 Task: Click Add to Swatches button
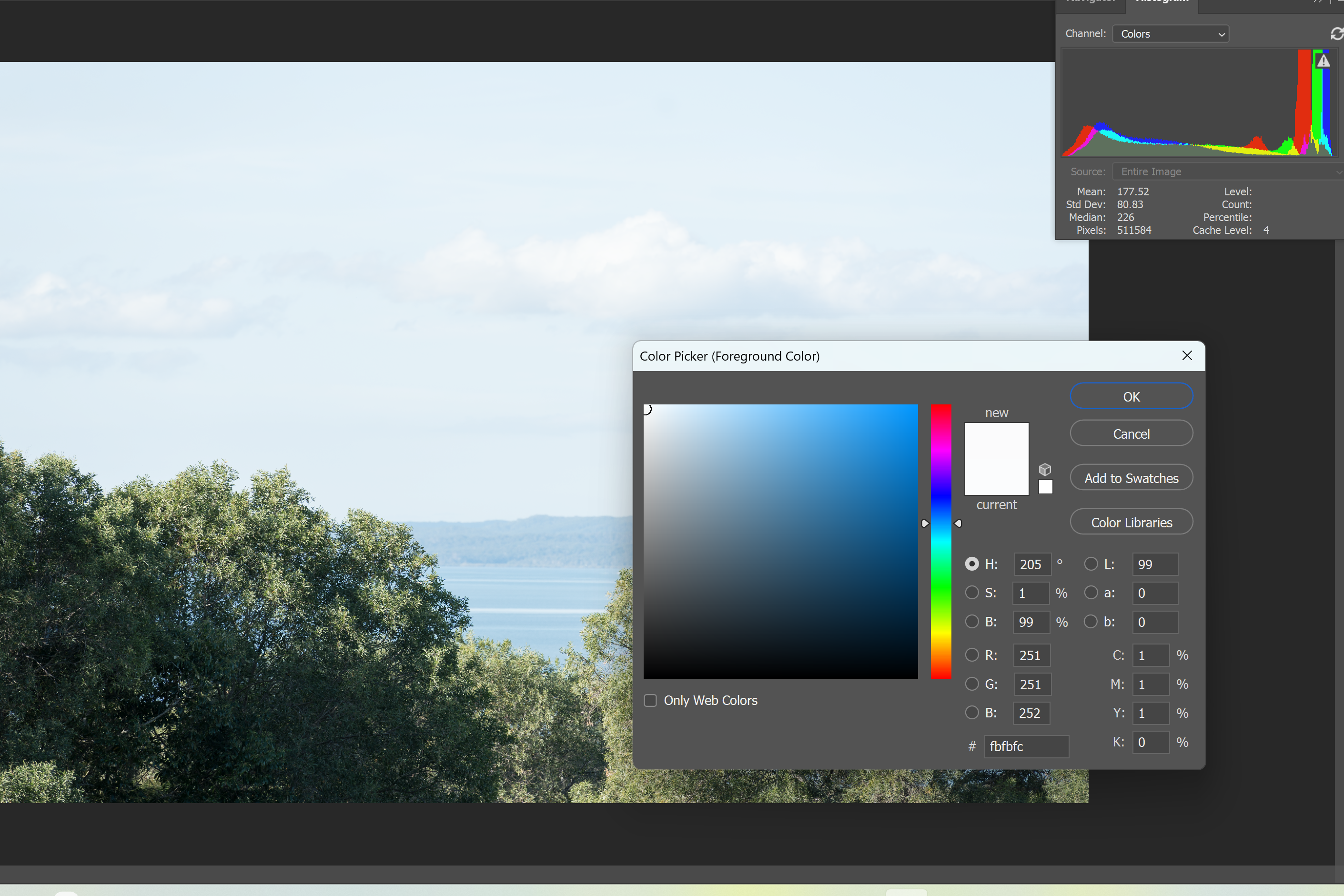(1131, 478)
